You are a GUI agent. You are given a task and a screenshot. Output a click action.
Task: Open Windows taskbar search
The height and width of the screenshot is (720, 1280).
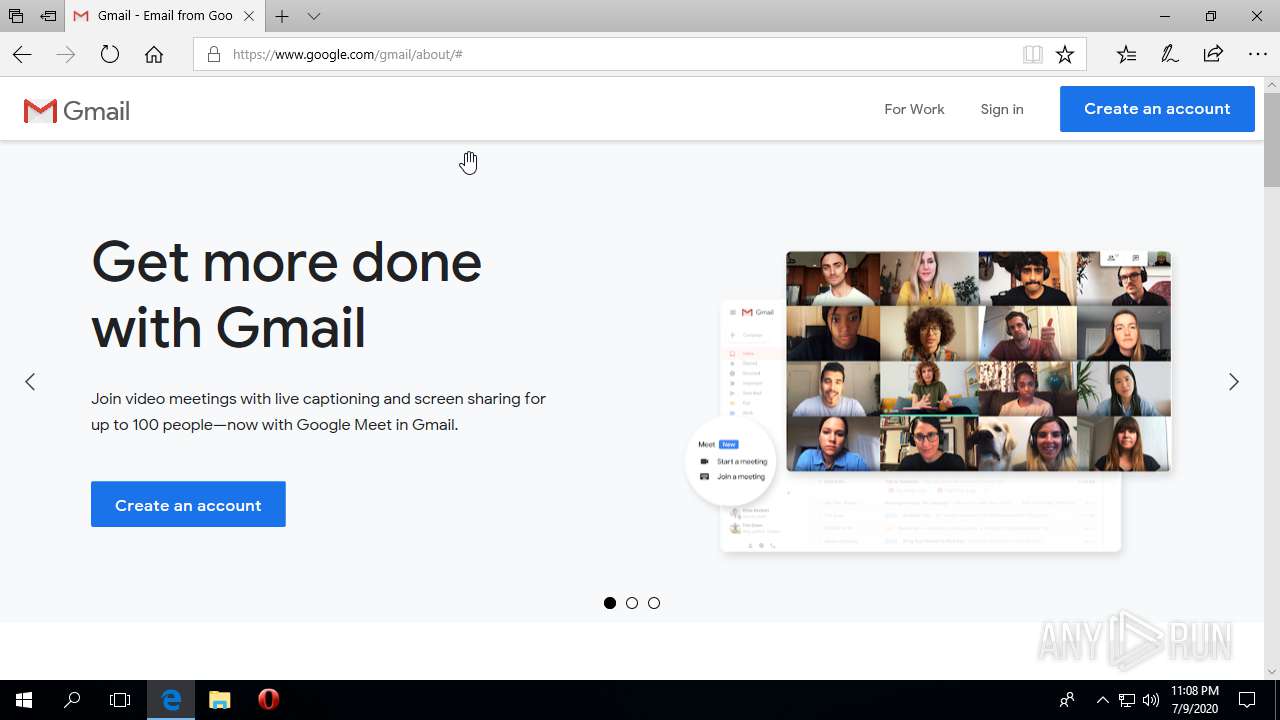click(x=72, y=700)
